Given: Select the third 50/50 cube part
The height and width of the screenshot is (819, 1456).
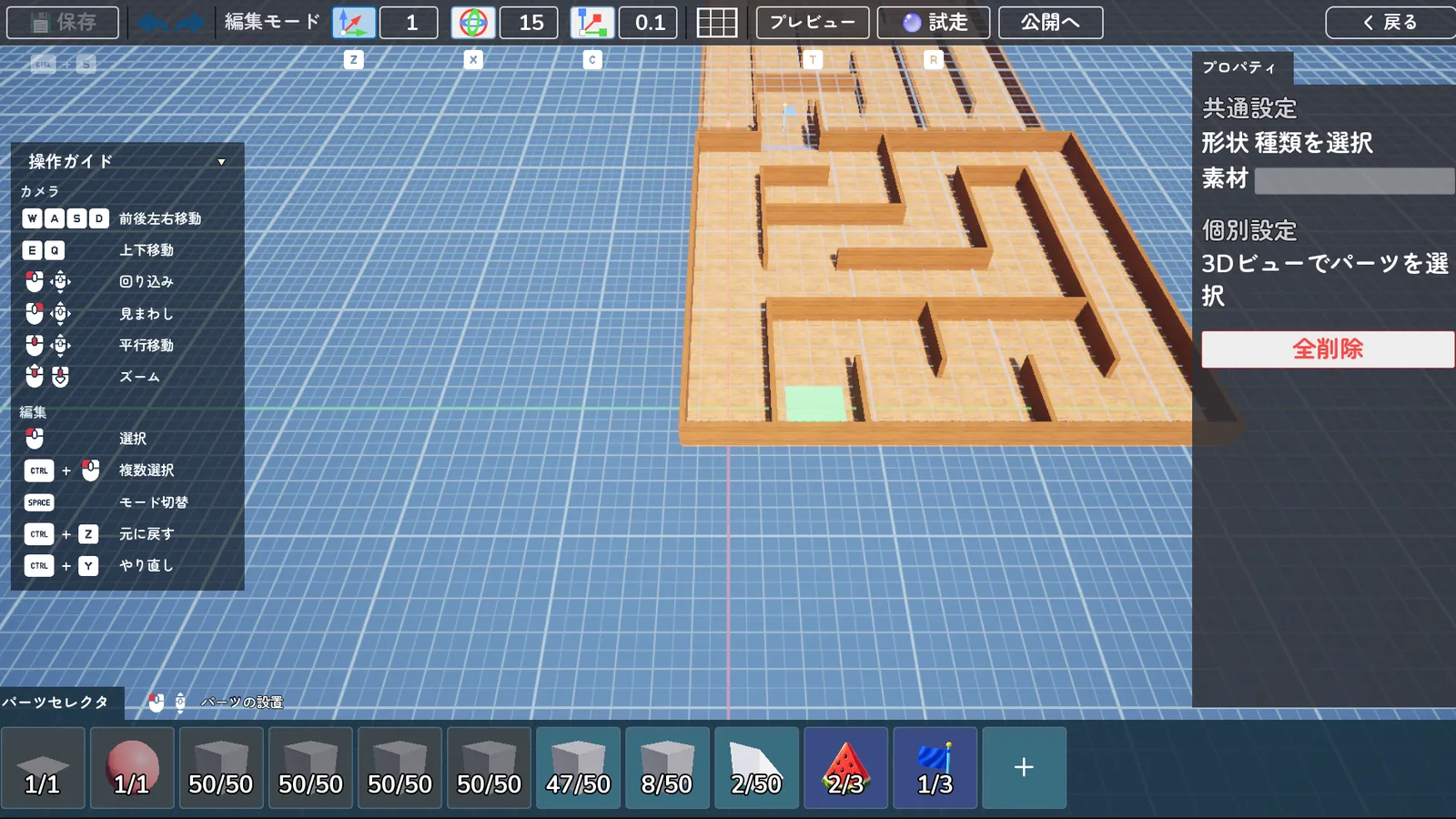Looking at the screenshot, I should tap(399, 767).
